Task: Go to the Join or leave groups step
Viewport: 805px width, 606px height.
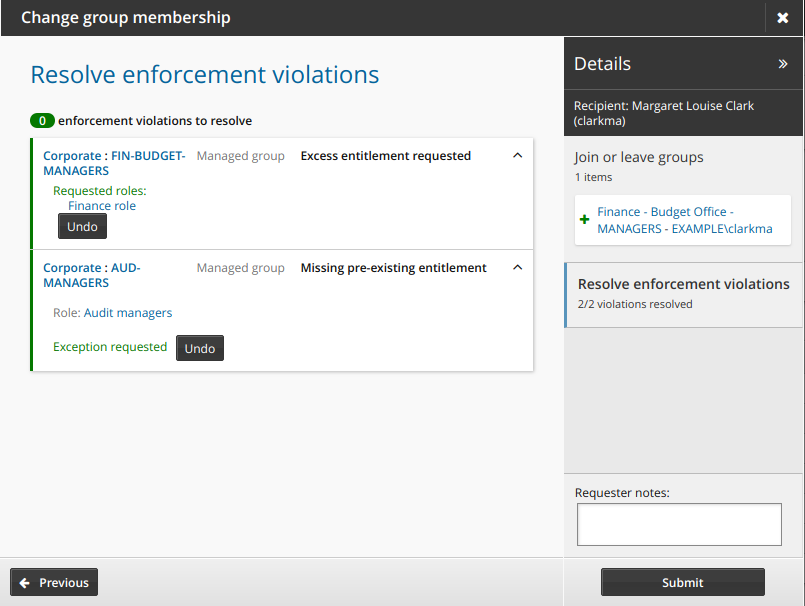Action: [x=638, y=157]
